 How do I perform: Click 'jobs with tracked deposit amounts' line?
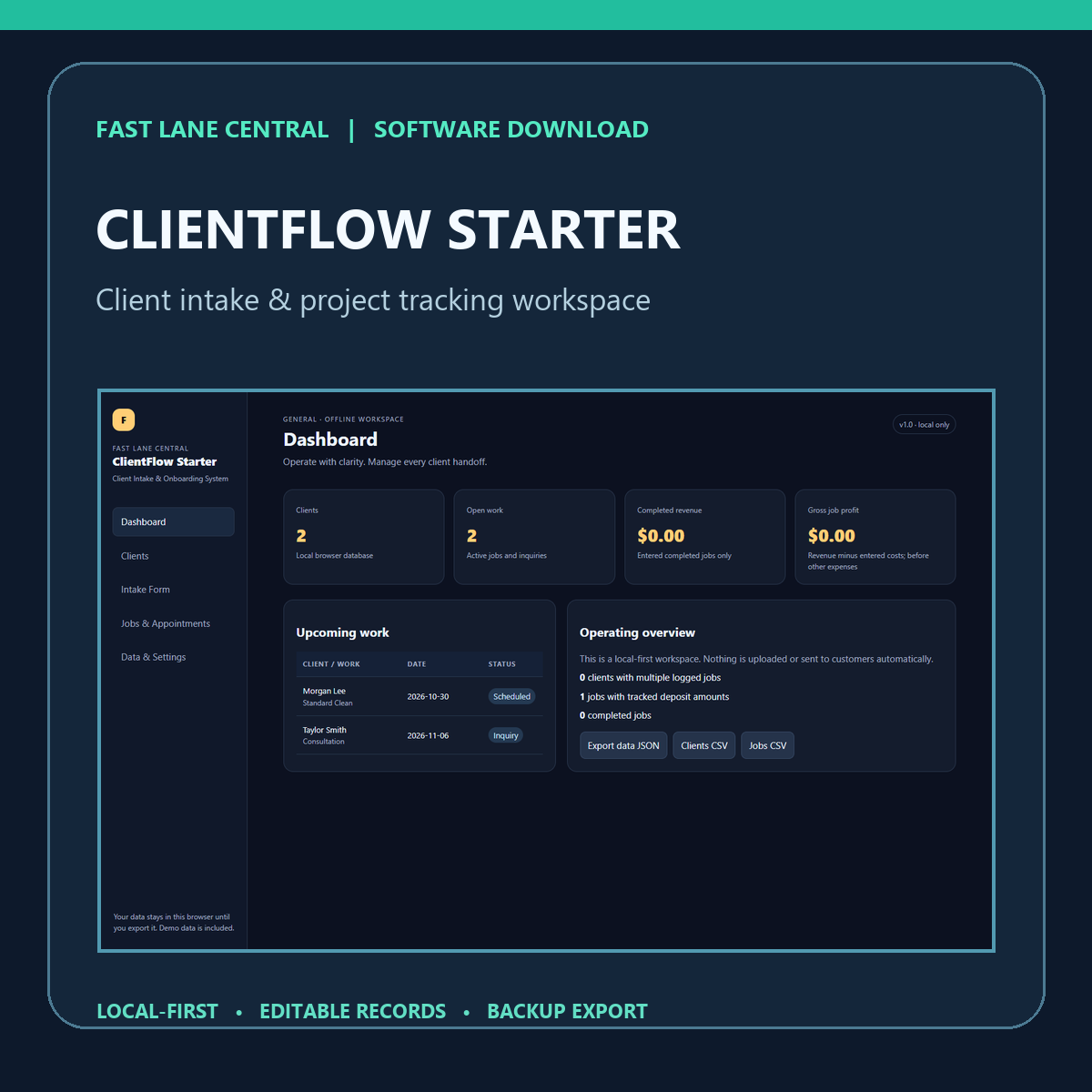(654, 697)
